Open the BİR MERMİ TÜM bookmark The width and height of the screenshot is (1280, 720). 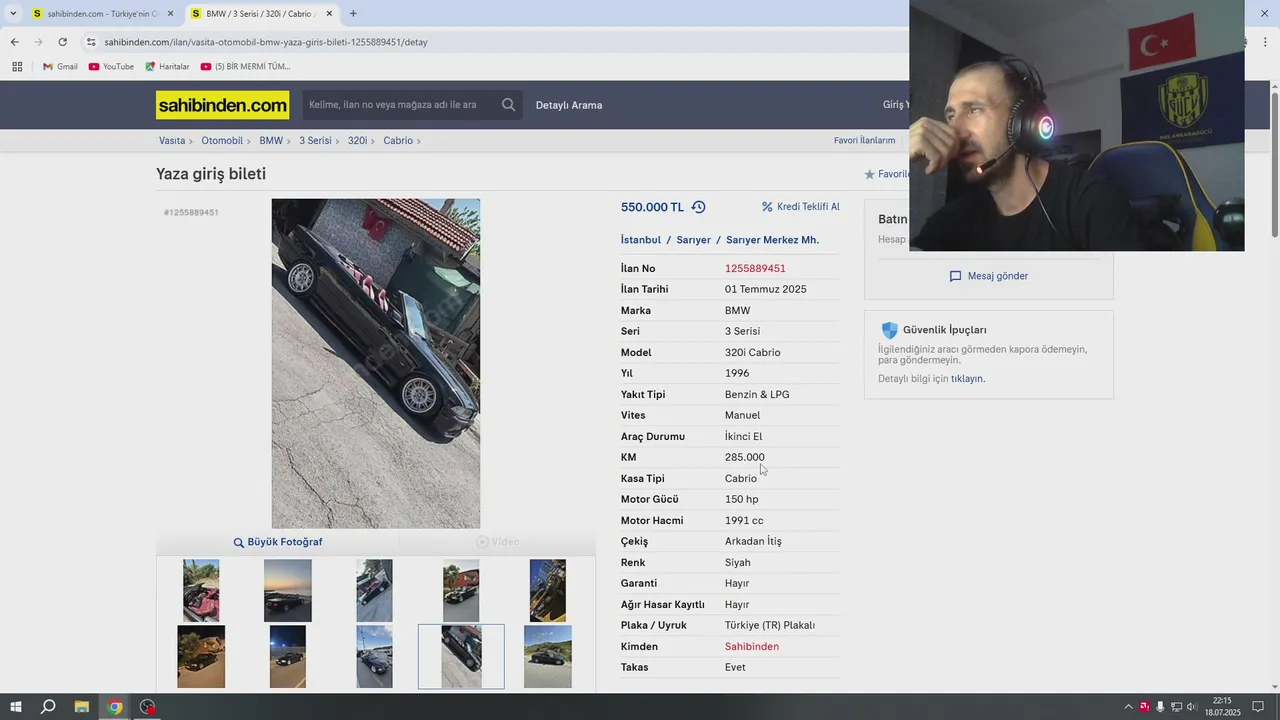[245, 67]
